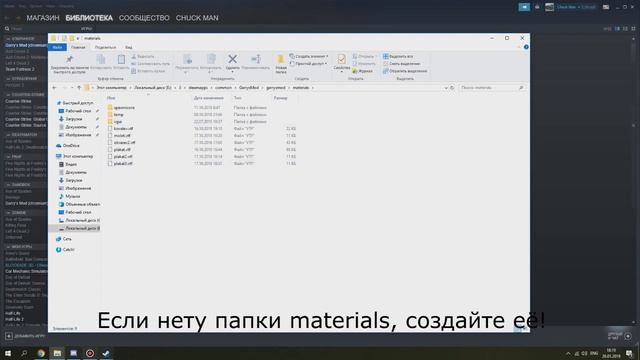640x360 pixels.
Task: Open Копировать в dropdown
Action: tap(211, 64)
